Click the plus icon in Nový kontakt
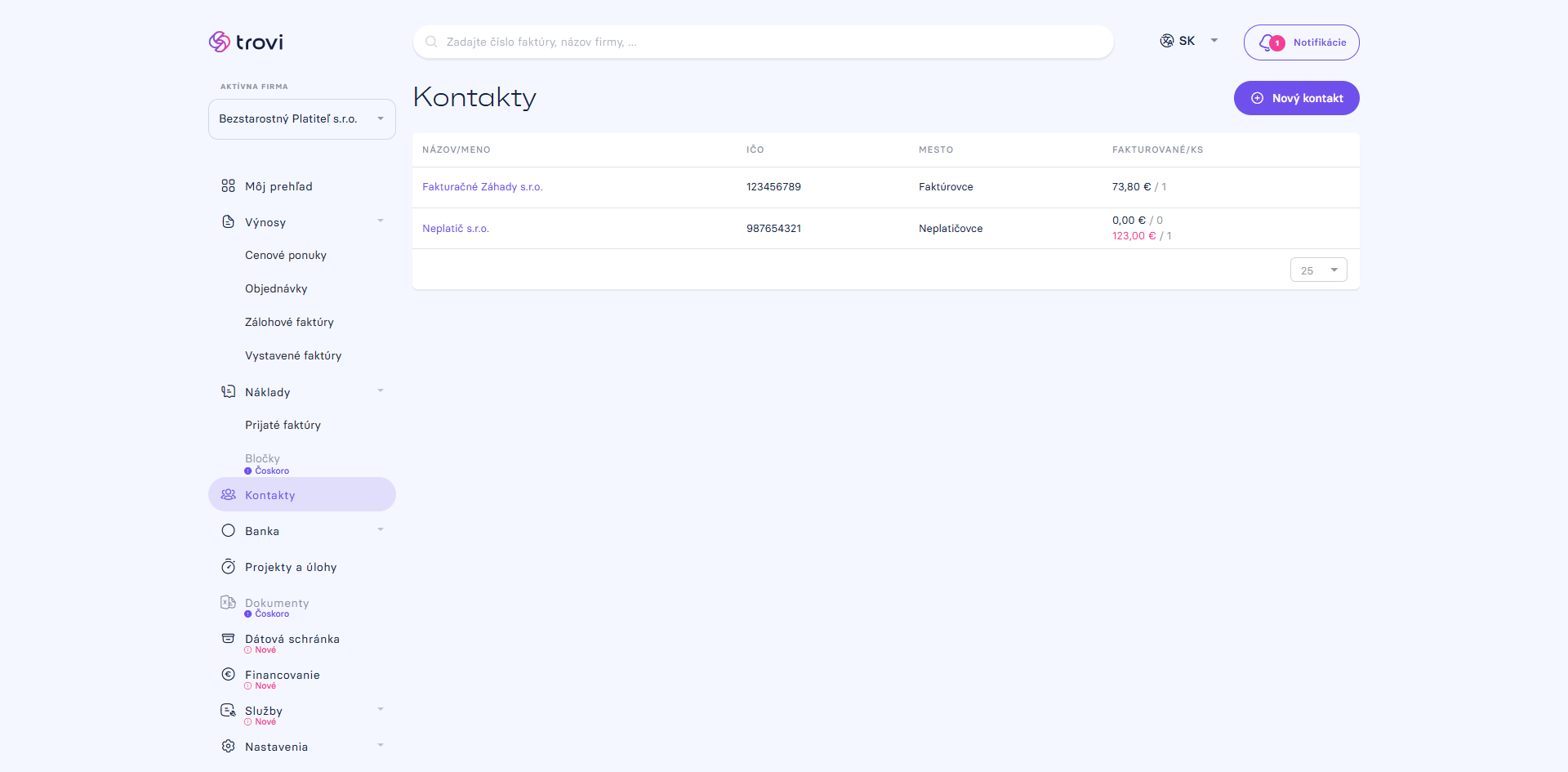 click(x=1257, y=98)
